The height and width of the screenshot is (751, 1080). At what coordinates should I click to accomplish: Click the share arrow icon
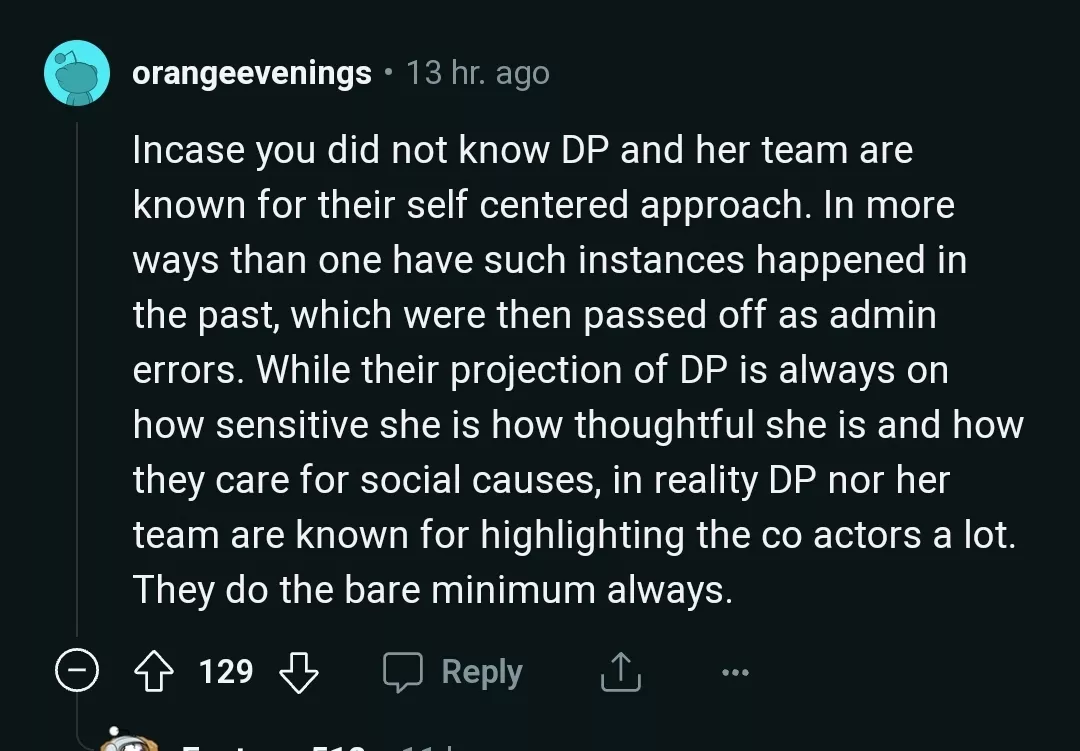coord(619,672)
